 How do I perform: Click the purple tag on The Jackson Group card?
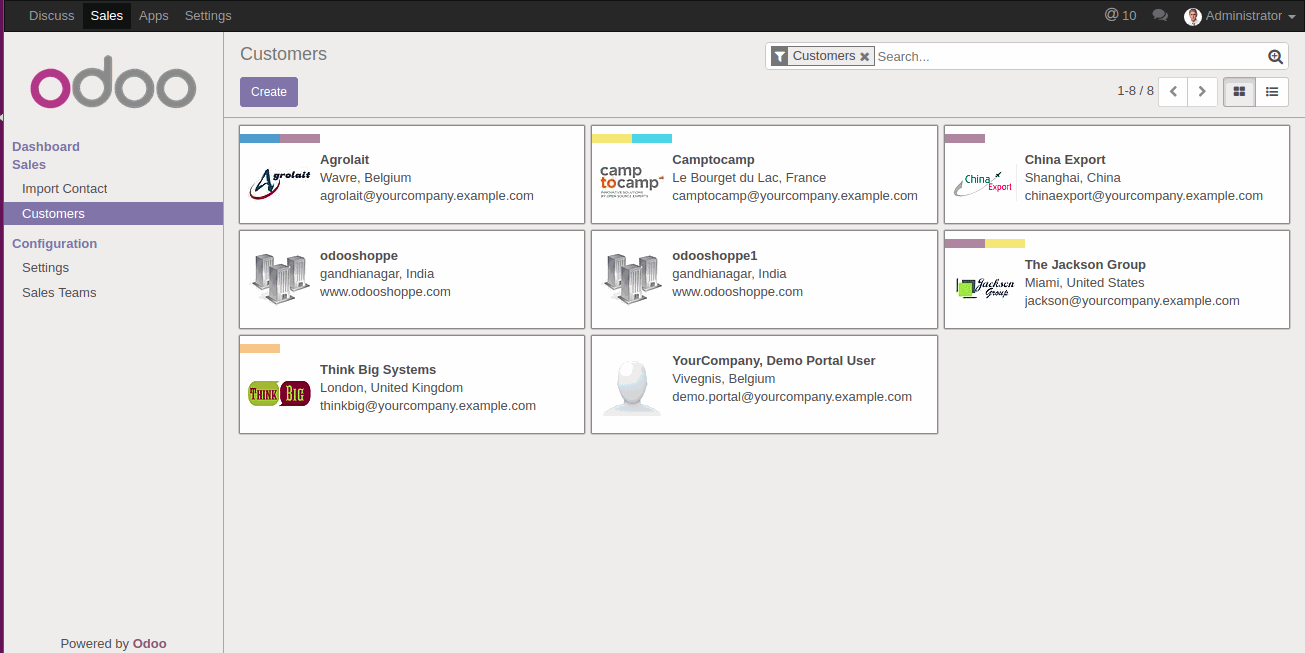[x=965, y=244]
